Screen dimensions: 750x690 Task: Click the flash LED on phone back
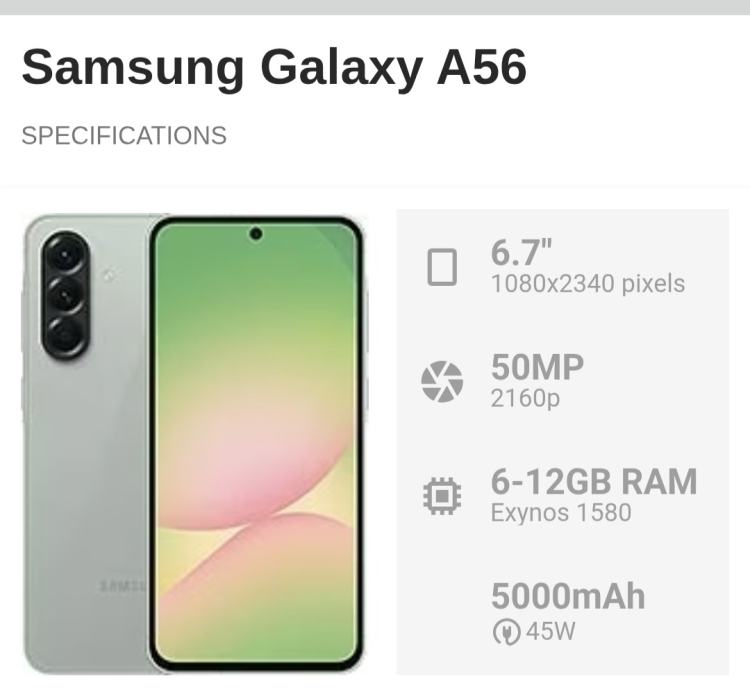tap(109, 274)
